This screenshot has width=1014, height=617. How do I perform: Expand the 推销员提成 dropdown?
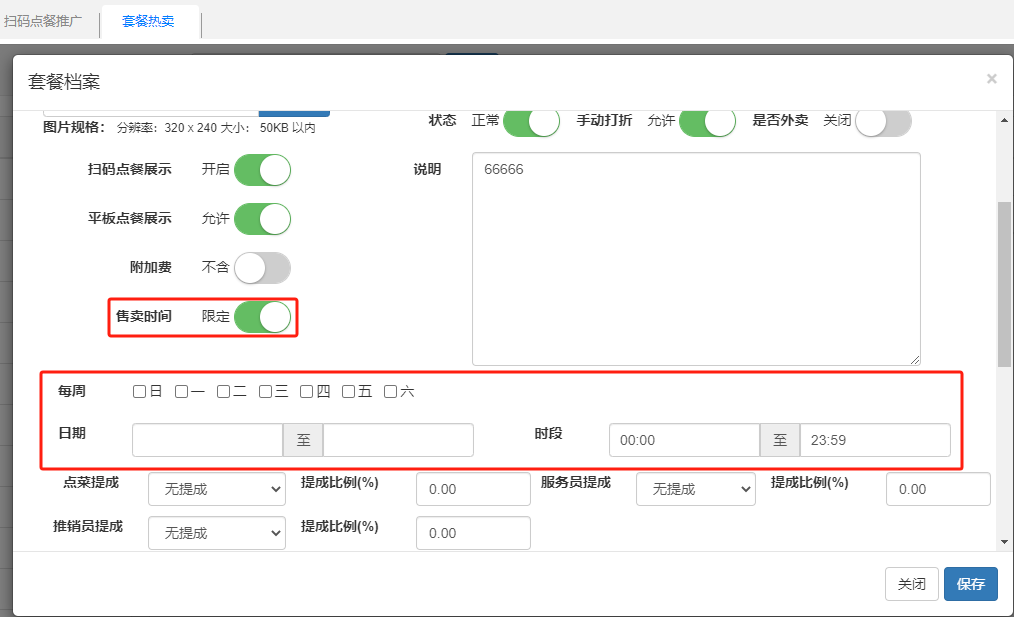pyautogui.click(x=217, y=533)
